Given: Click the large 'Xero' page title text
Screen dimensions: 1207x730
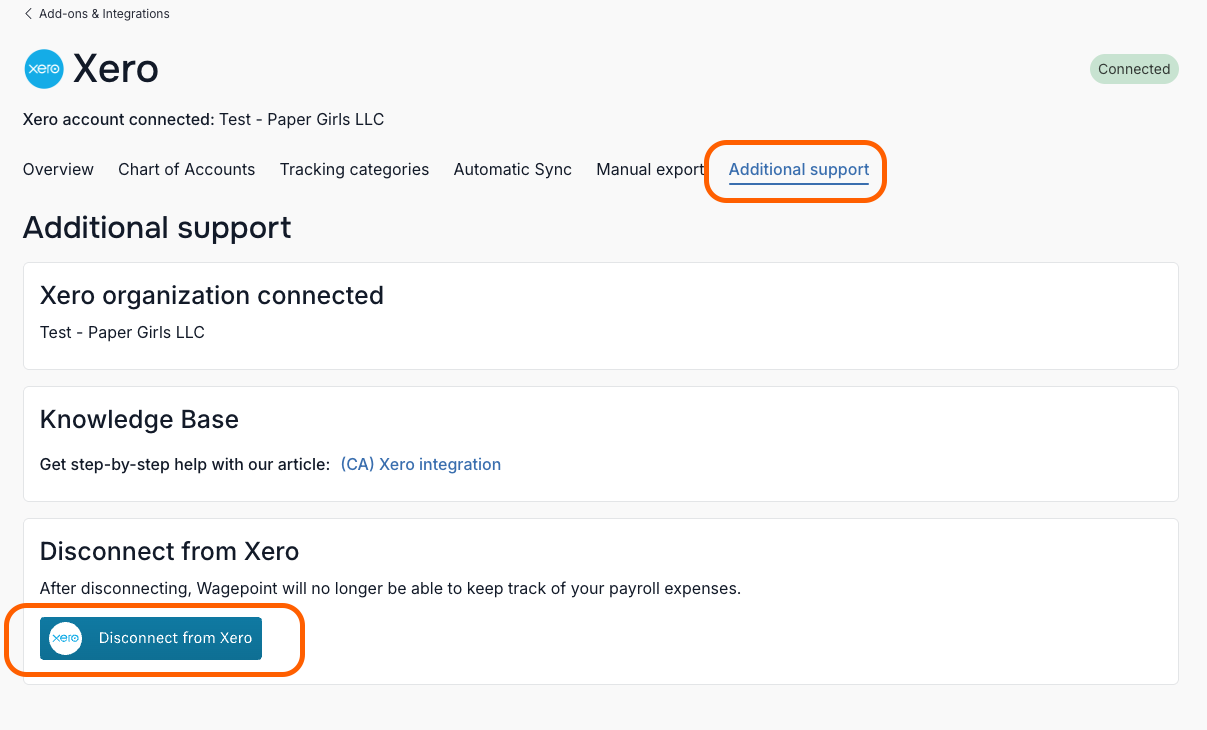Looking at the screenshot, I should coord(116,69).
